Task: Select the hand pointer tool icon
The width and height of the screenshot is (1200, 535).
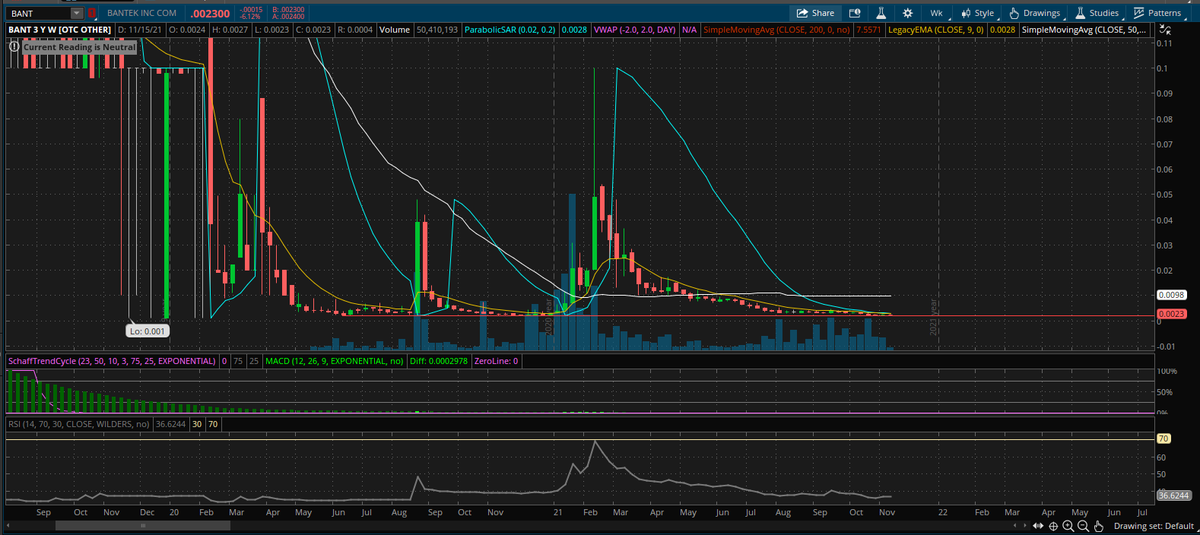Action: pyautogui.click(x=1099, y=526)
